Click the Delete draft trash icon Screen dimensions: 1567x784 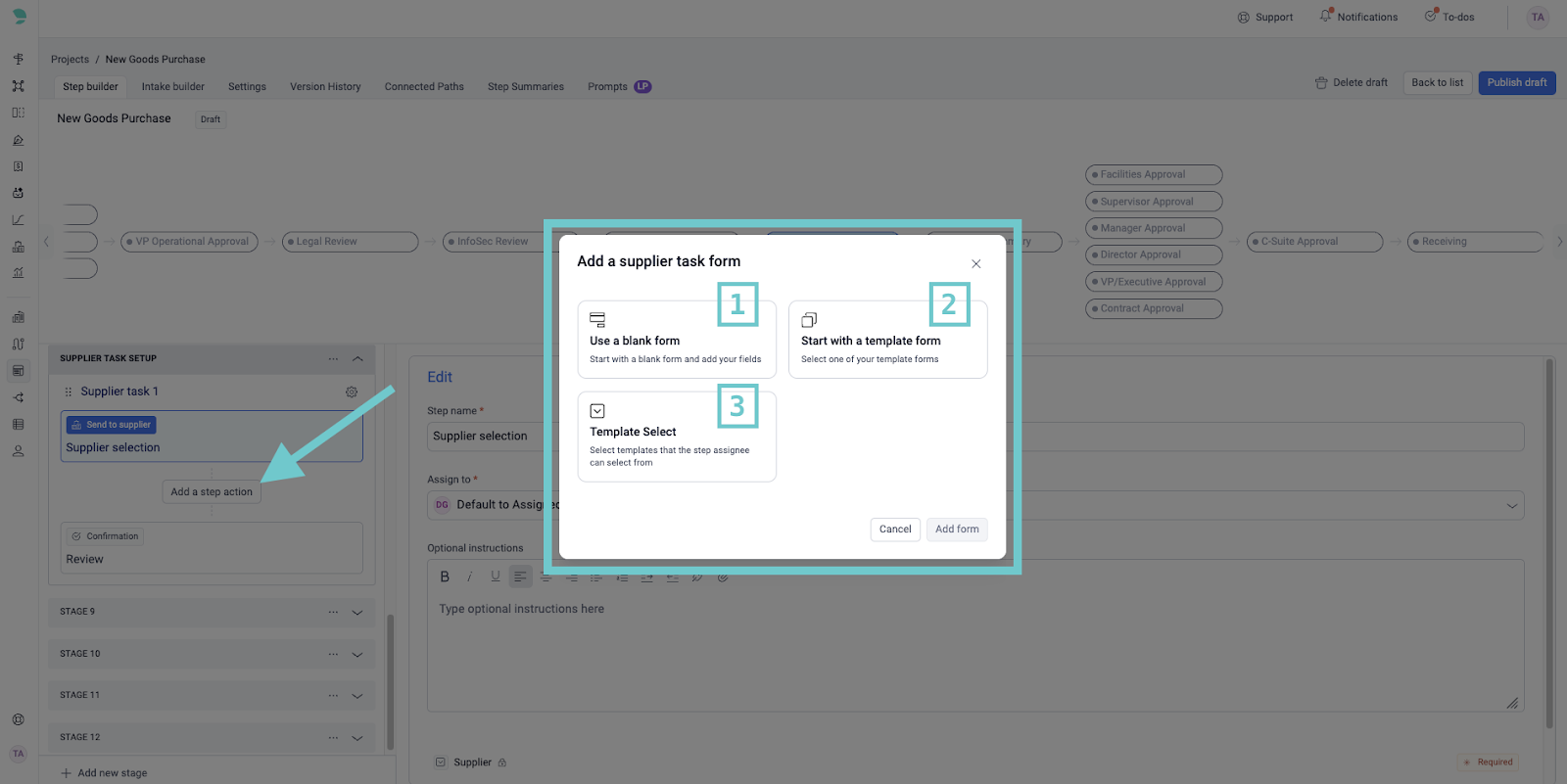click(1321, 83)
